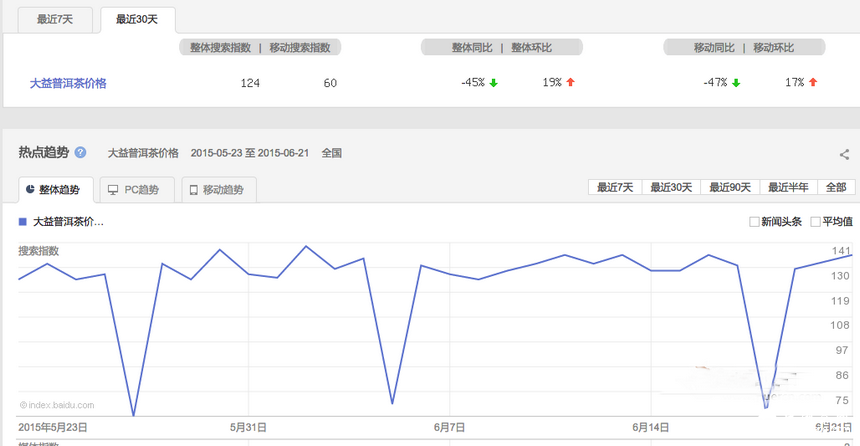
Task: Click the share icon beside the trend header
Action: pos(844,155)
